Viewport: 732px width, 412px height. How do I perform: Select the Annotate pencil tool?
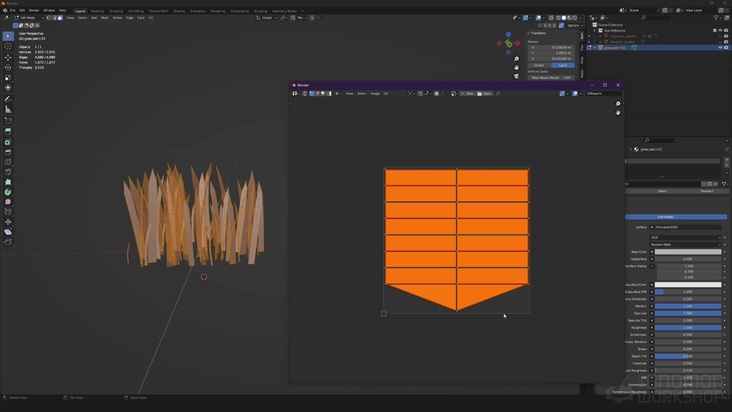pyautogui.click(x=8, y=98)
